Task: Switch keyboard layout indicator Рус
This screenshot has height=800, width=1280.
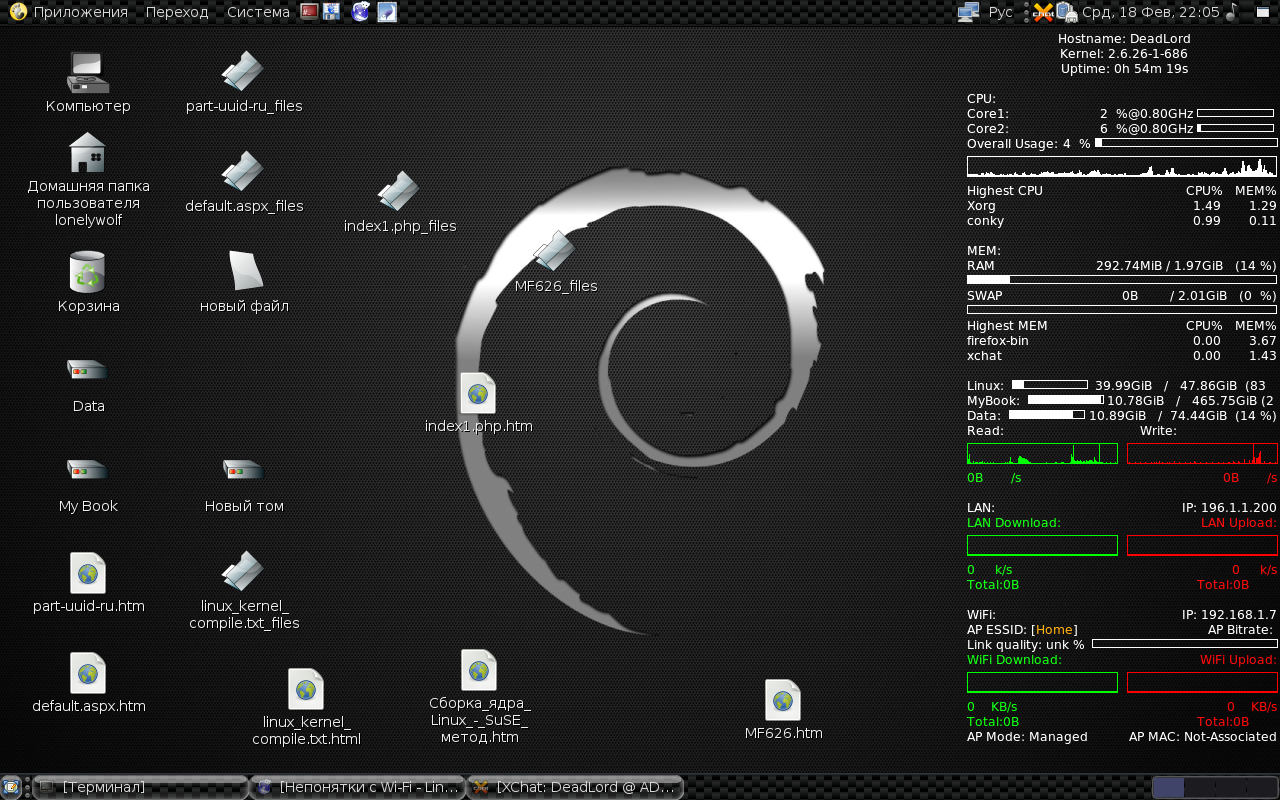Action: (x=1001, y=12)
